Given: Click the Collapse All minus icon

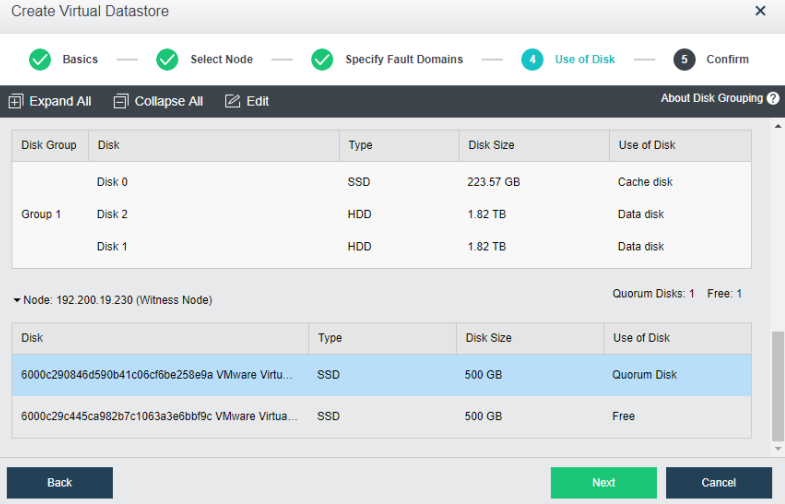Looking at the screenshot, I should tap(121, 101).
